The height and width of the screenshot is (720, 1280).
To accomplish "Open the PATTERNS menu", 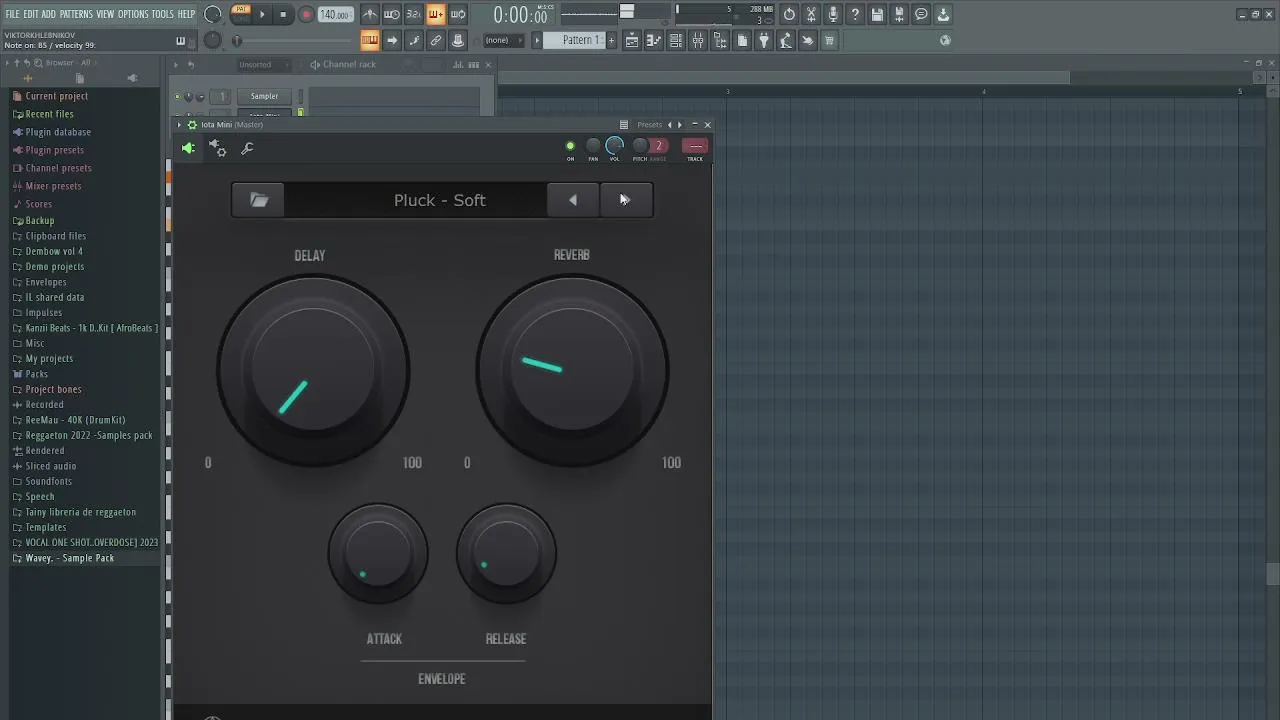I will click(76, 14).
